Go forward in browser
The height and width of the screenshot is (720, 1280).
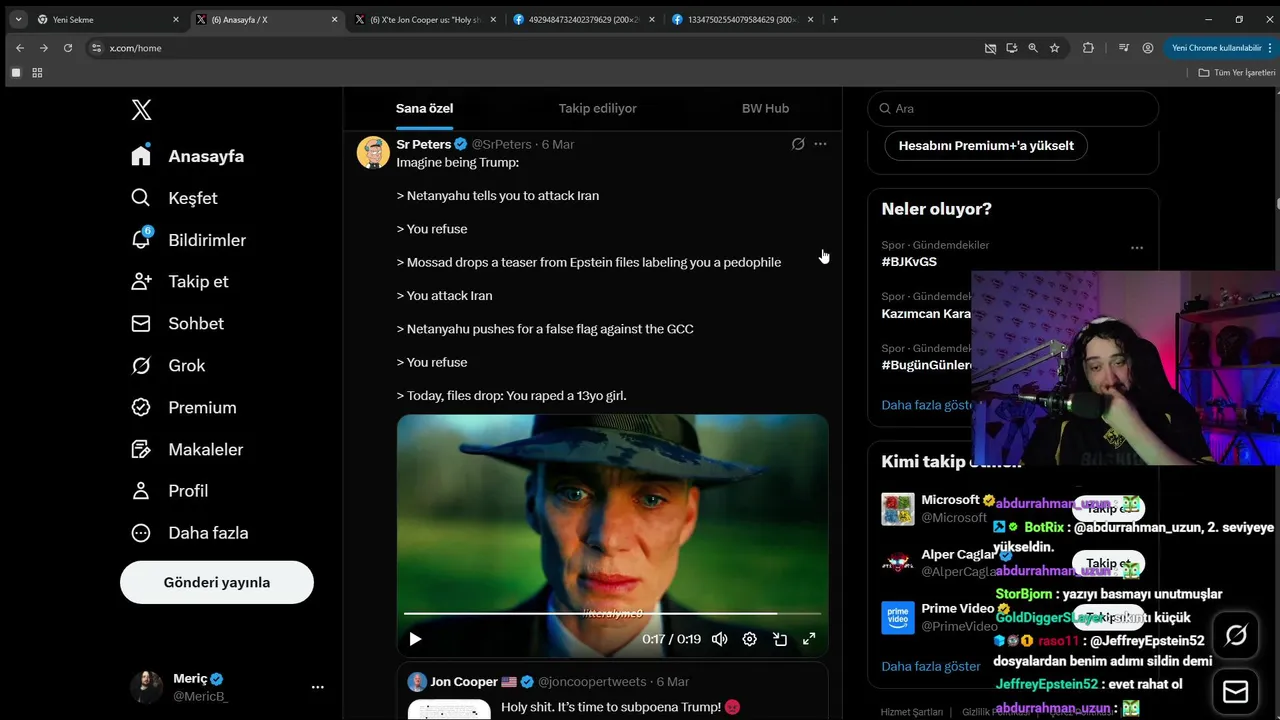(x=44, y=48)
